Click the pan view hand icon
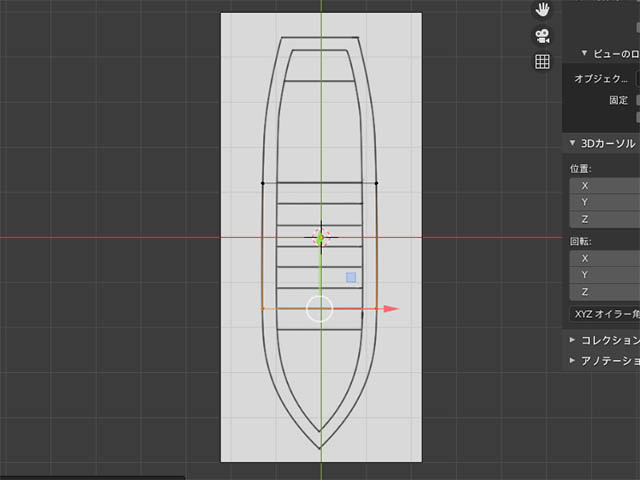The width and height of the screenshot is (640, 480). click(x=542, y=9)
